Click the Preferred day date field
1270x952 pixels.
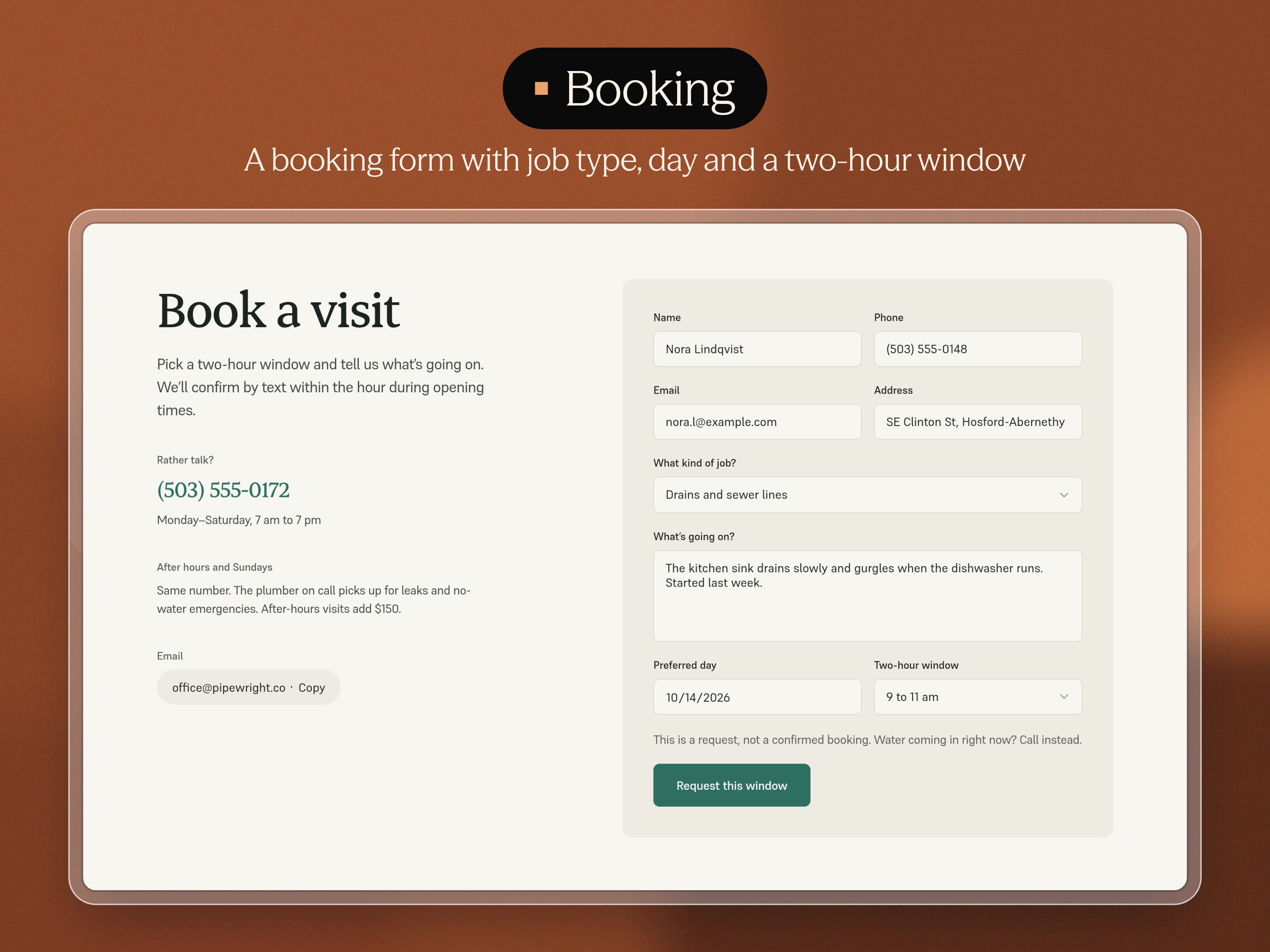pyautogui.click(x=757, y=697)
